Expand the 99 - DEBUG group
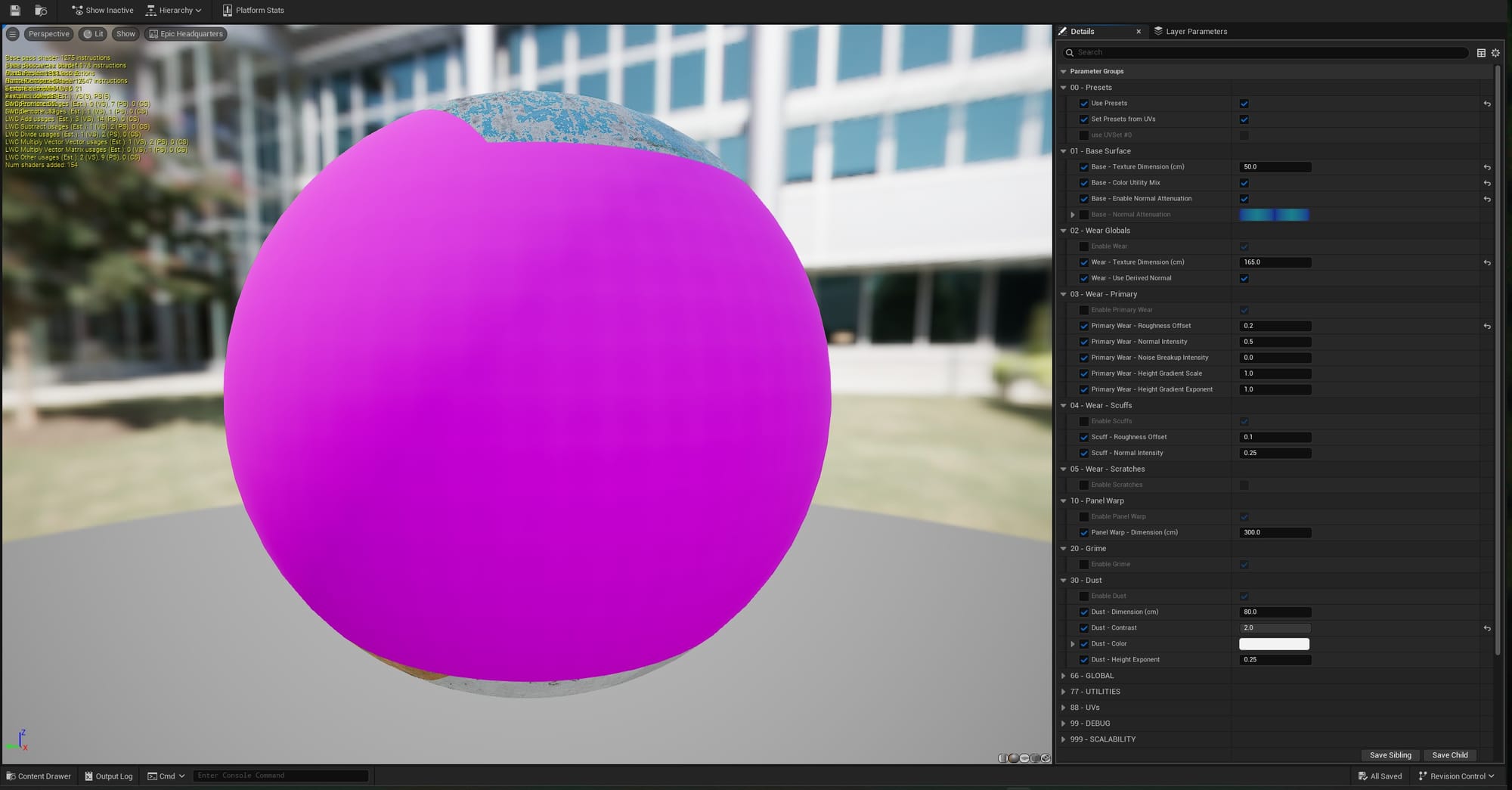The height and width of the screenshot is (790, 1512). 1063,723
